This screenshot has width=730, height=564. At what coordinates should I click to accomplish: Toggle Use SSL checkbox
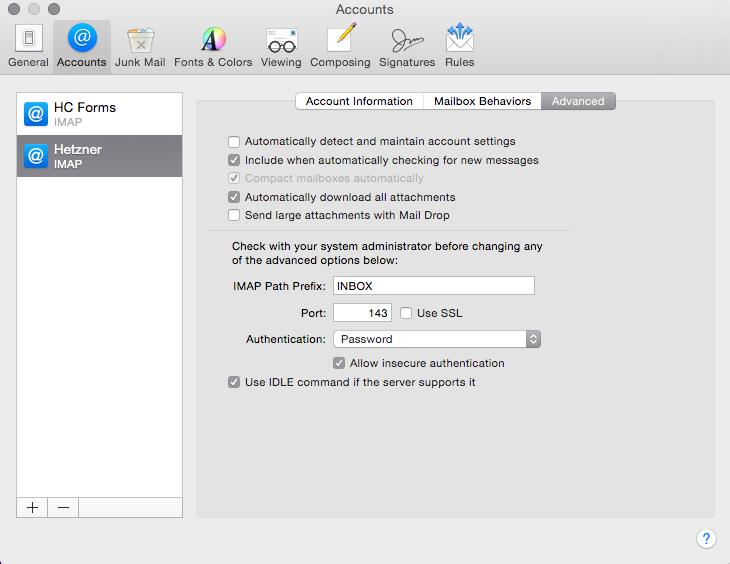[406, 313]
